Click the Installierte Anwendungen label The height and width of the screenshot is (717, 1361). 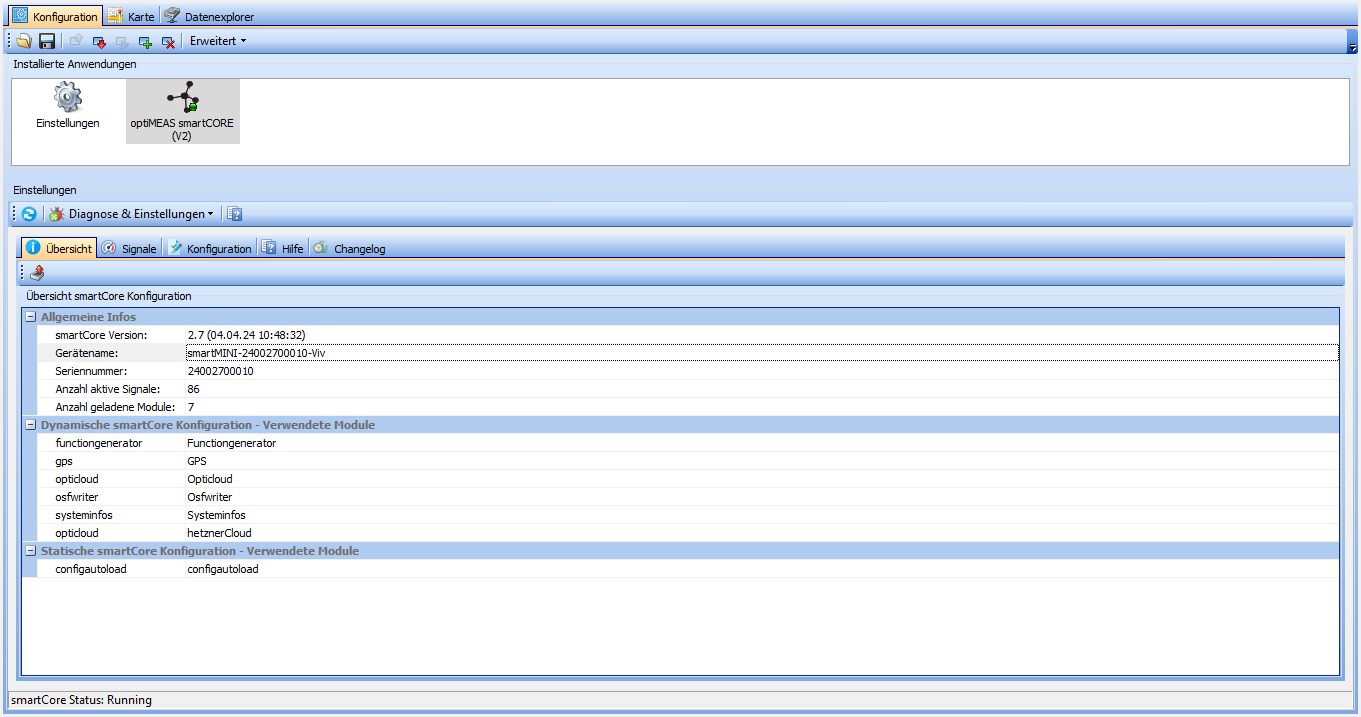[75, 64]
